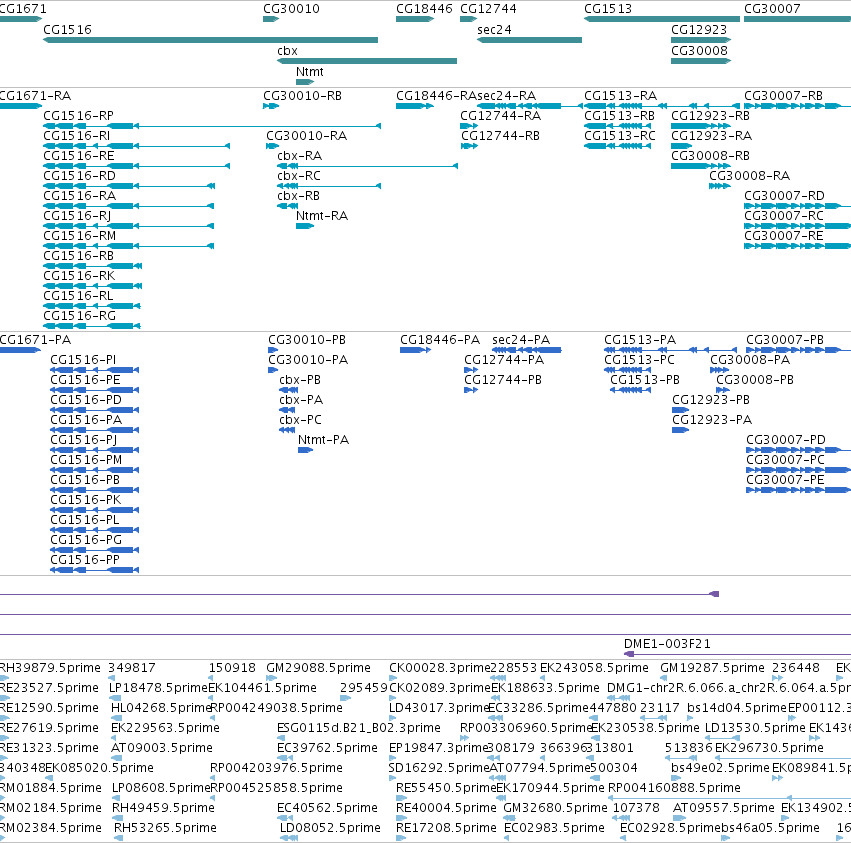
Task: Click protein CG30007-PE
Action: tap(785, 480)
